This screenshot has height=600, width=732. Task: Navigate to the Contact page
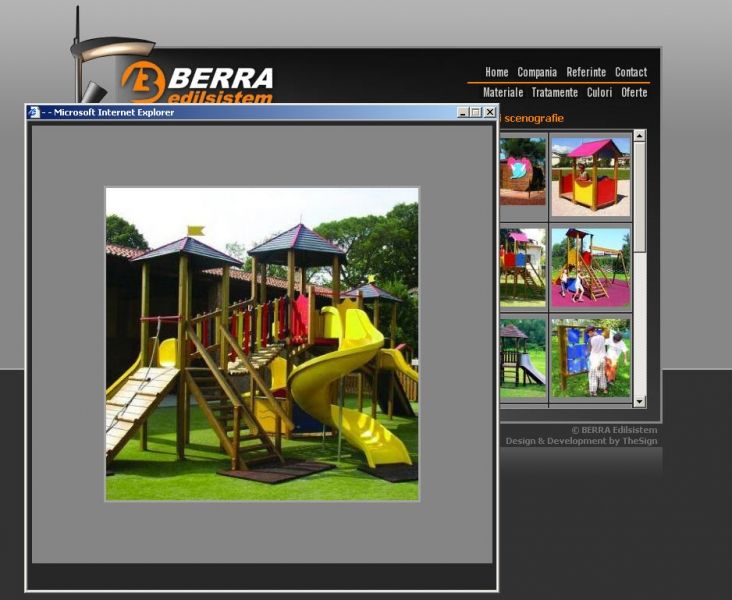pos(630,72)
